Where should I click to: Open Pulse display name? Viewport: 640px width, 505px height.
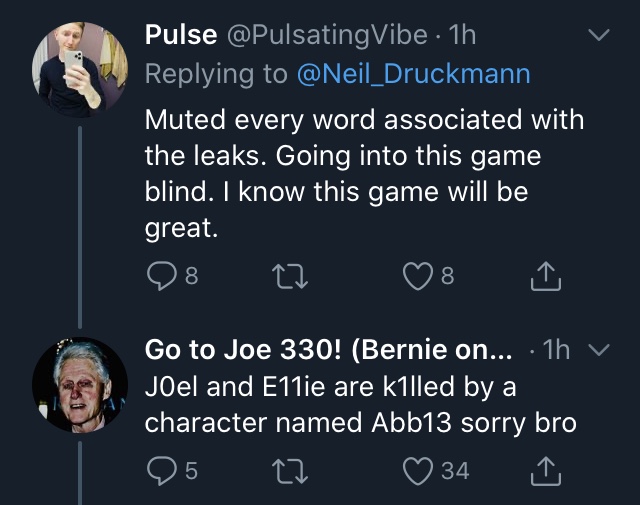(x=181, y=34)
